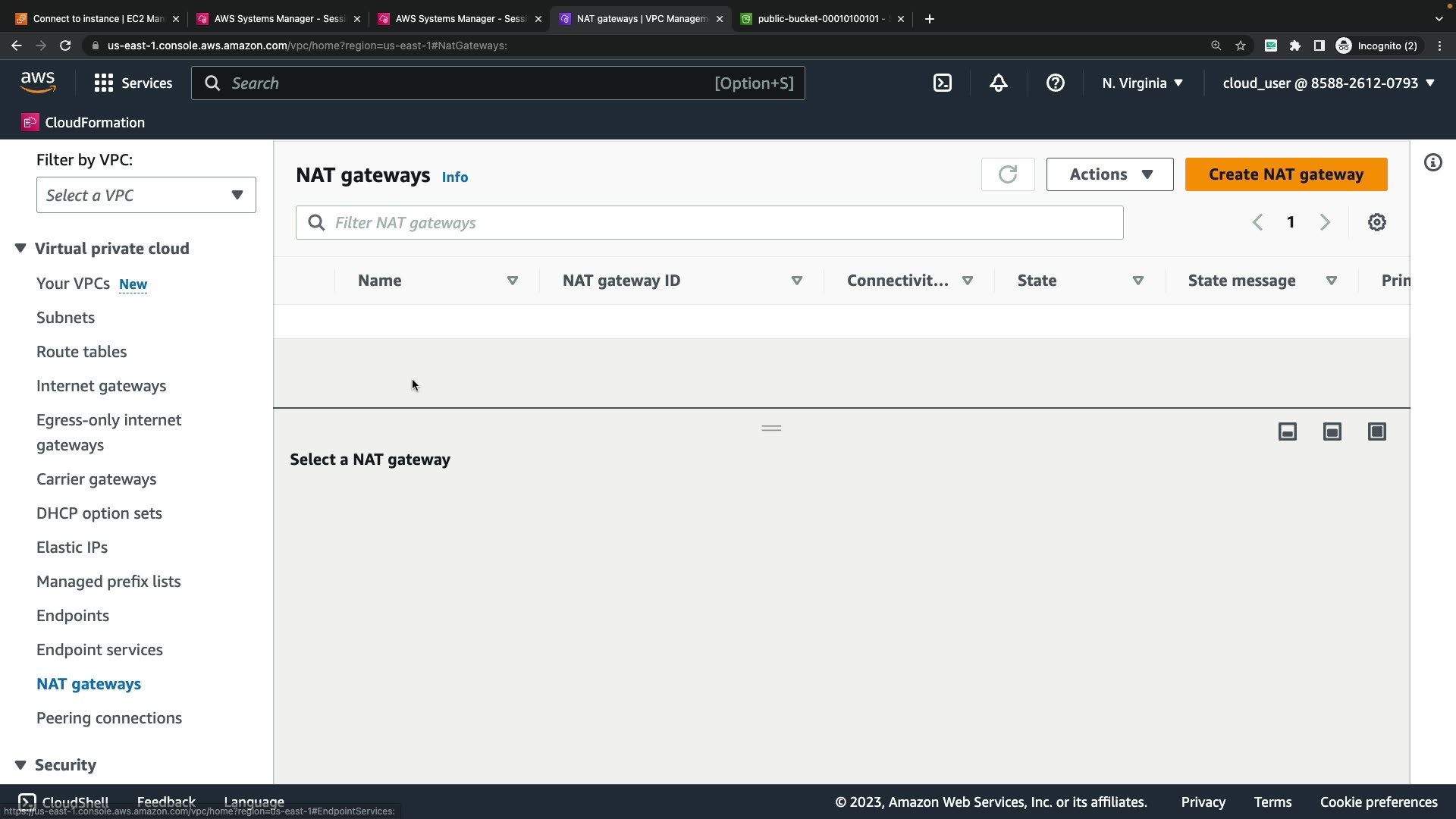This screenshot has width=1456, height=819.
Task: Collapse split panel to bottom view
Action: [x=1287, y=432]
